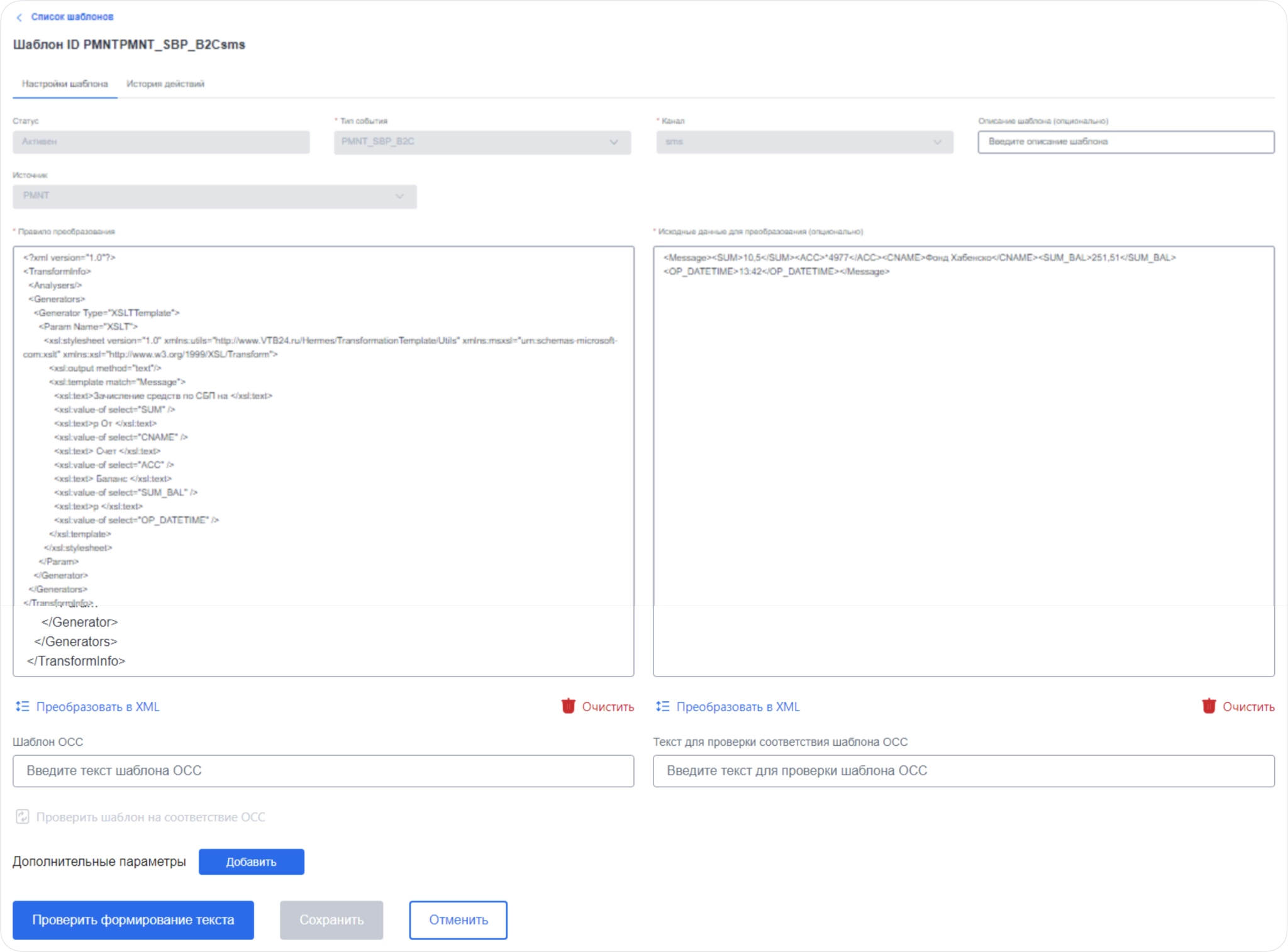Click the right Преобразовать в XML format icon
The width and height of the screenshot is (1288, 952).
tap(663, 706)
